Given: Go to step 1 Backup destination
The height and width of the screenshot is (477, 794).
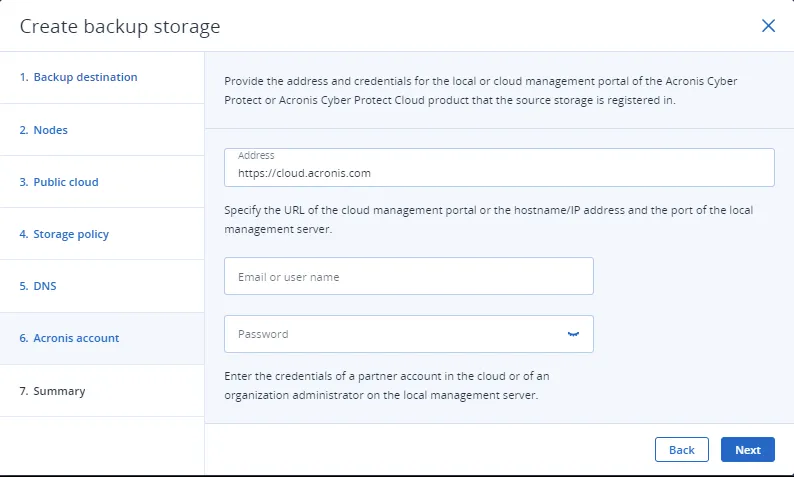Looking at the screenshot, I should (x=102, y=77).
